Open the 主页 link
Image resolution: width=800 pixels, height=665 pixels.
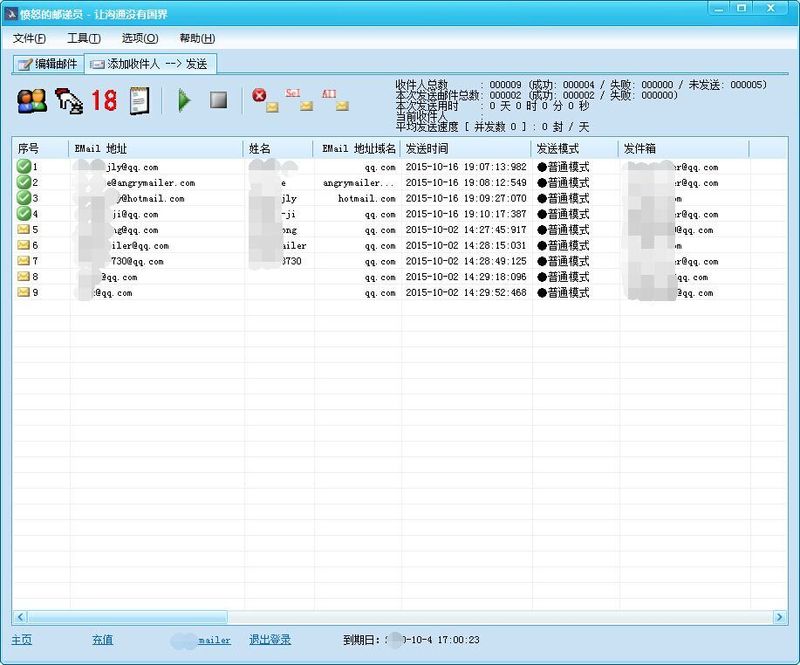click(x=21, y=639)
